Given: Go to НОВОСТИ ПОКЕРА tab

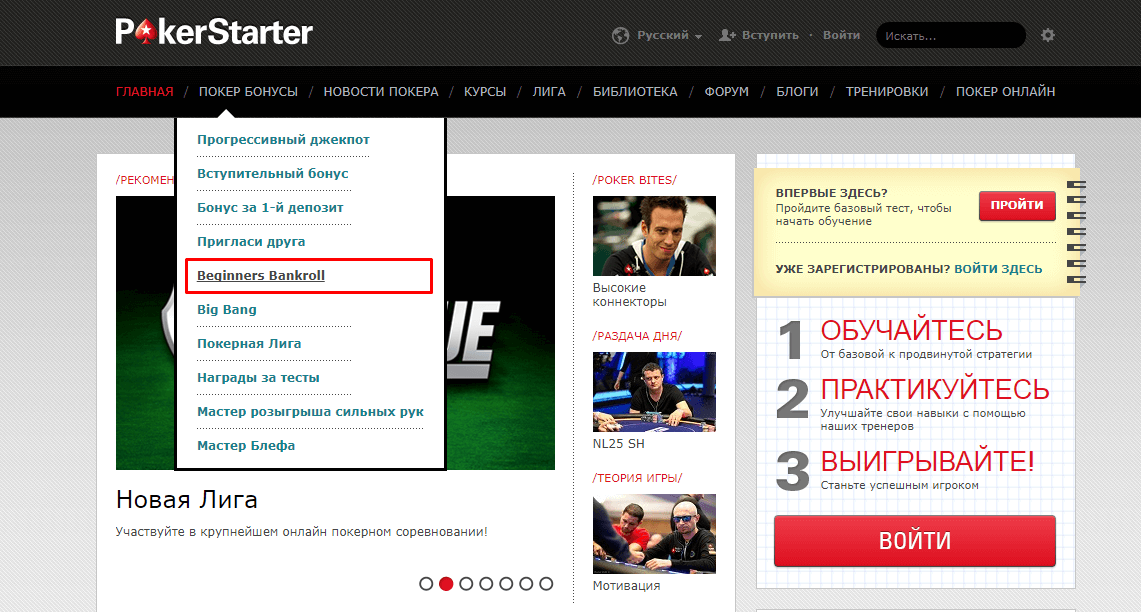Looking at the screenshot, I should [381, 92].
